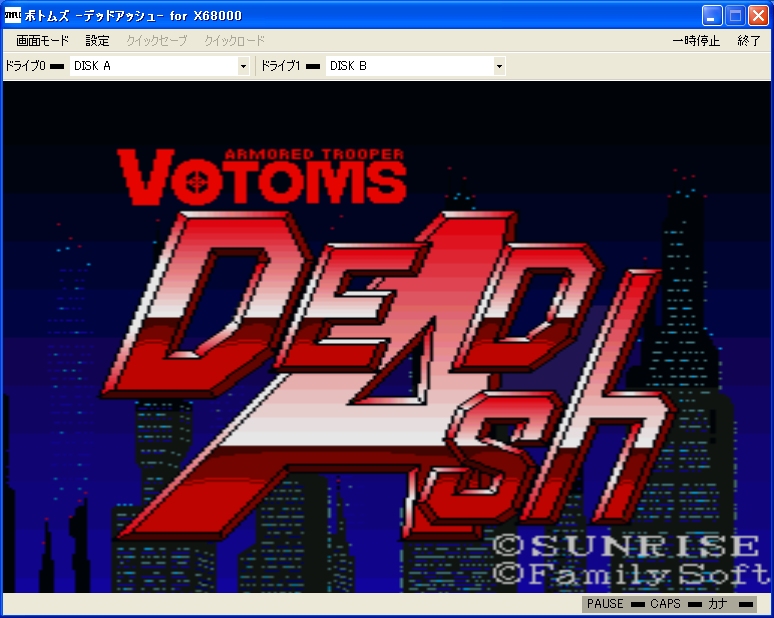The width and height of the screenshot is (774, 618).
Task: Select the DISK B combo box field
Action: point(416,66)
